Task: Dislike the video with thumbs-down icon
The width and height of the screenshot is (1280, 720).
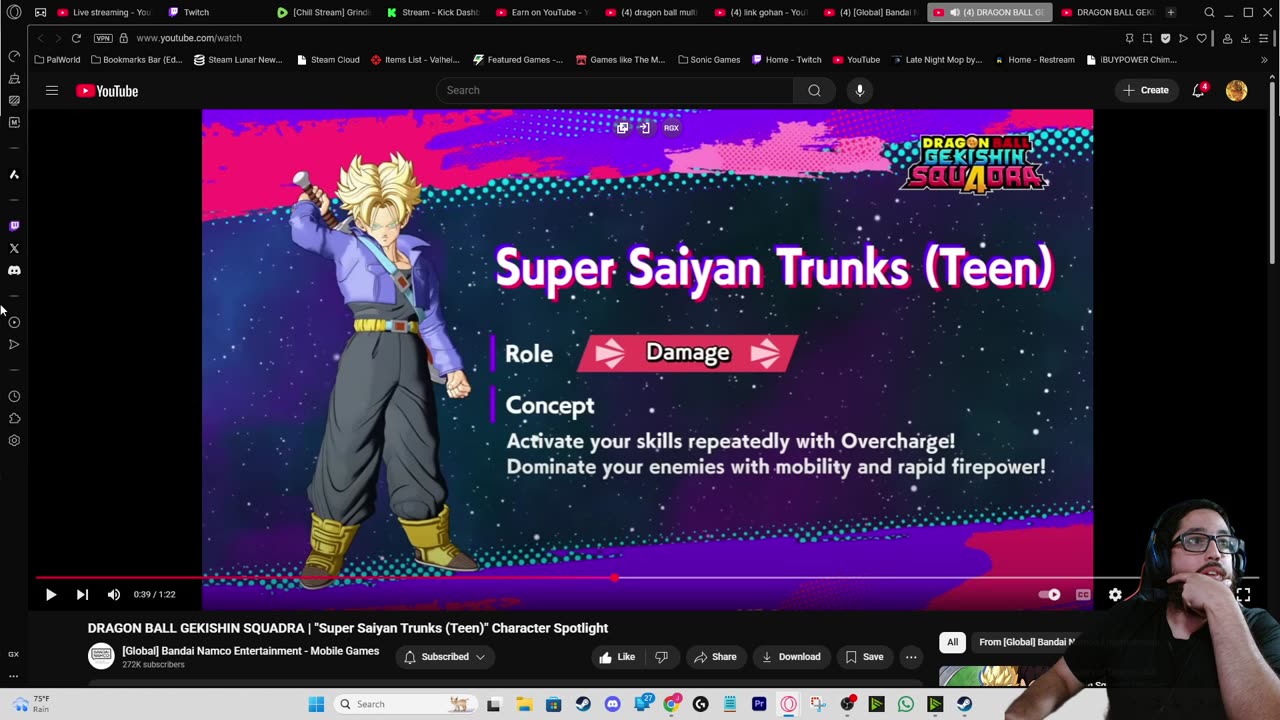Action: (x=661, y=657)
